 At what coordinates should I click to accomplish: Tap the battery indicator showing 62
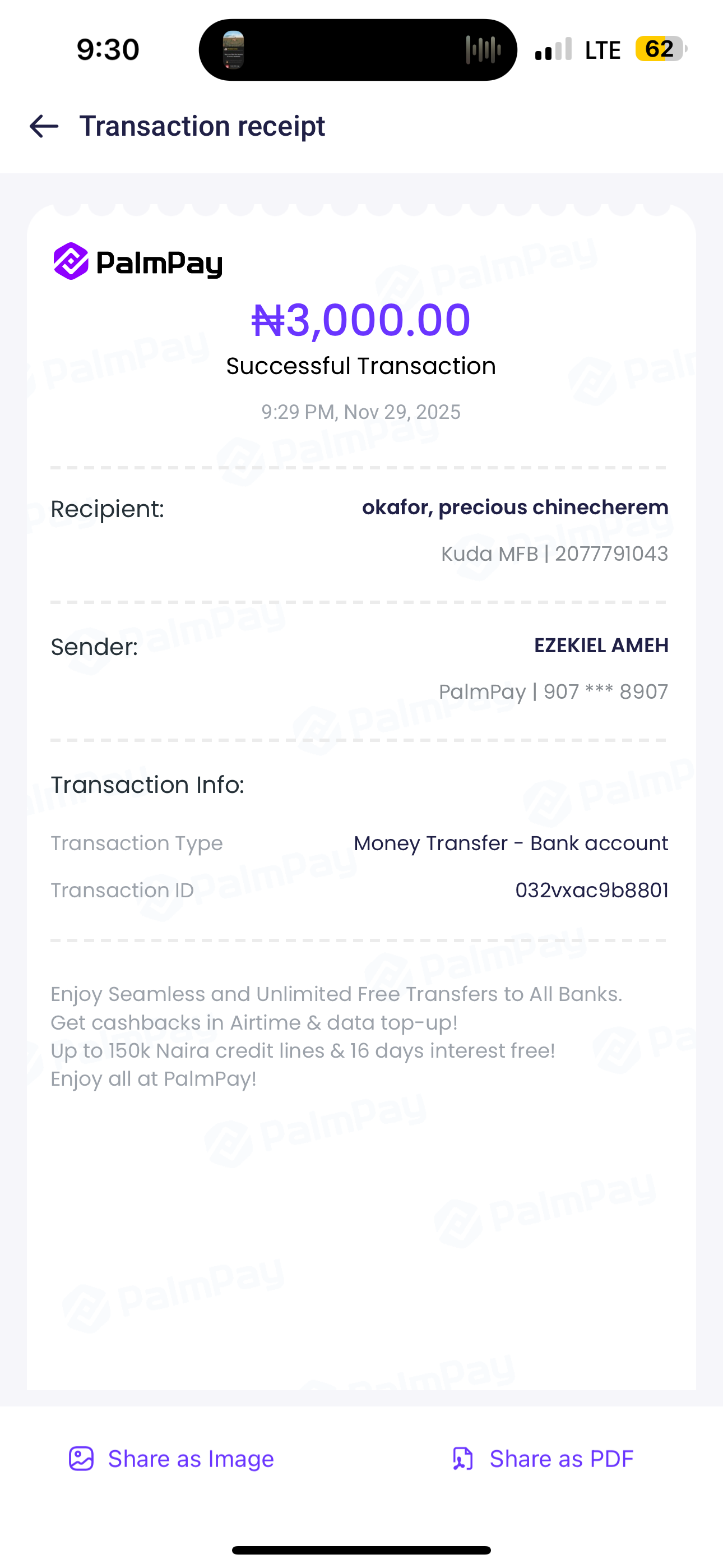coord(661,49)
